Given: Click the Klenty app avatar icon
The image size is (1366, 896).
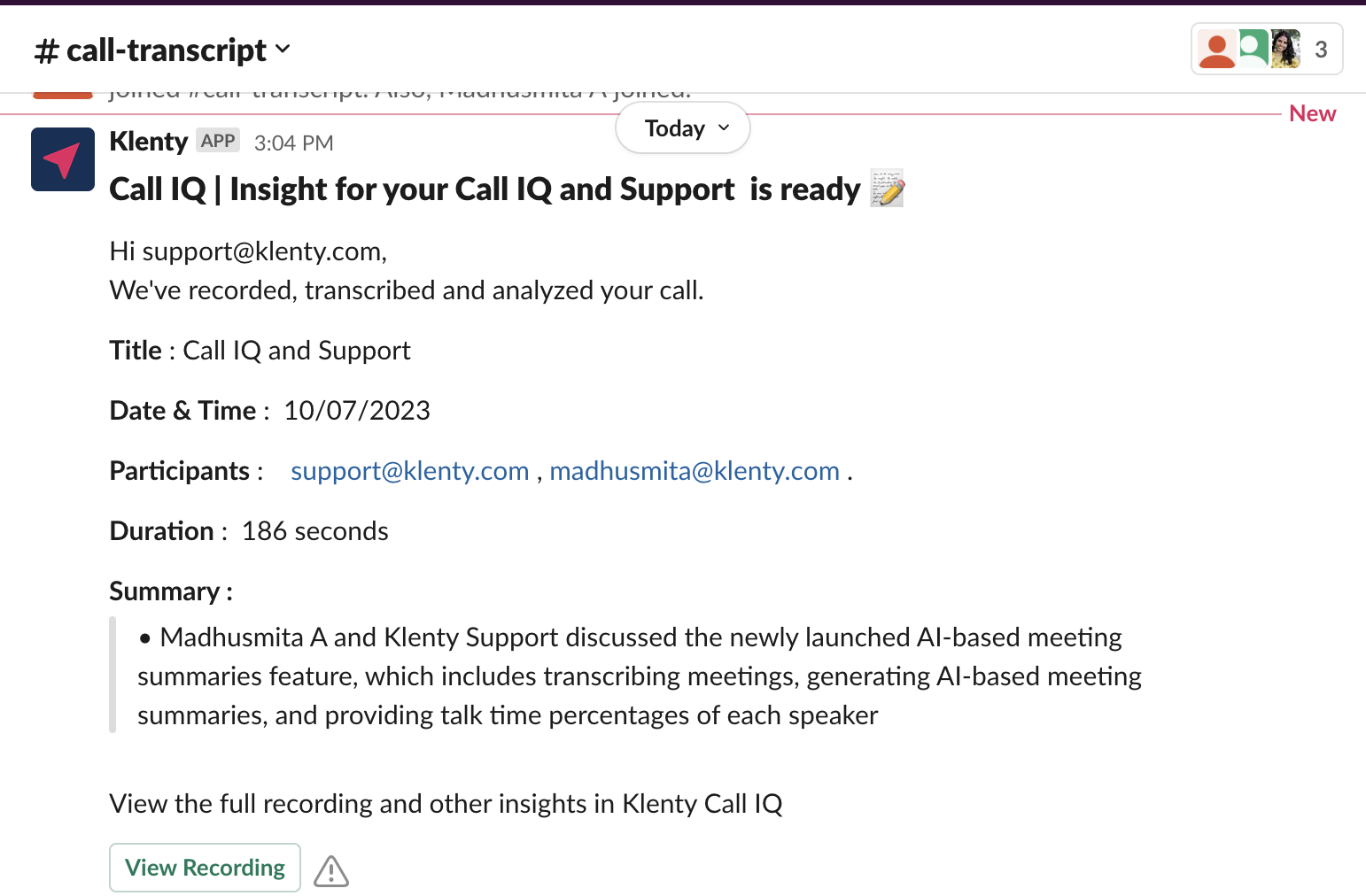Looking at the screenshot, I should point(63,159).
